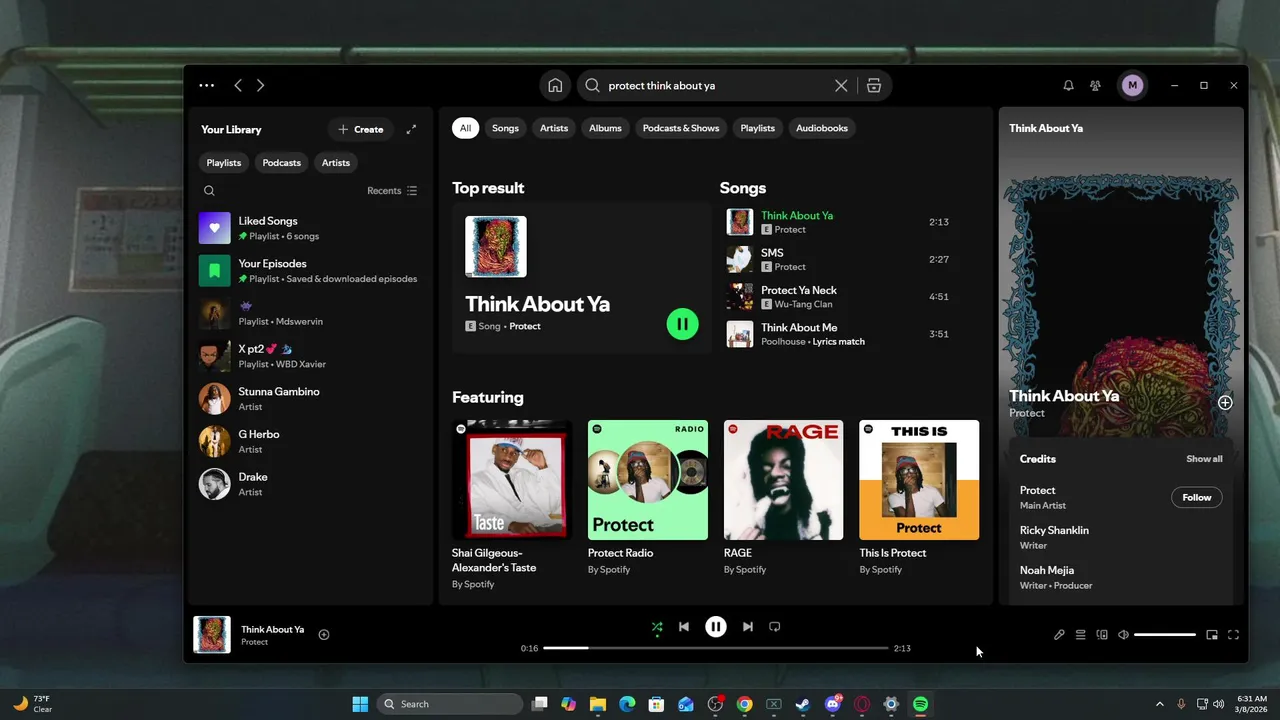Open Connect to a device
1280x720 pixels.
[x=1102, y=635]
